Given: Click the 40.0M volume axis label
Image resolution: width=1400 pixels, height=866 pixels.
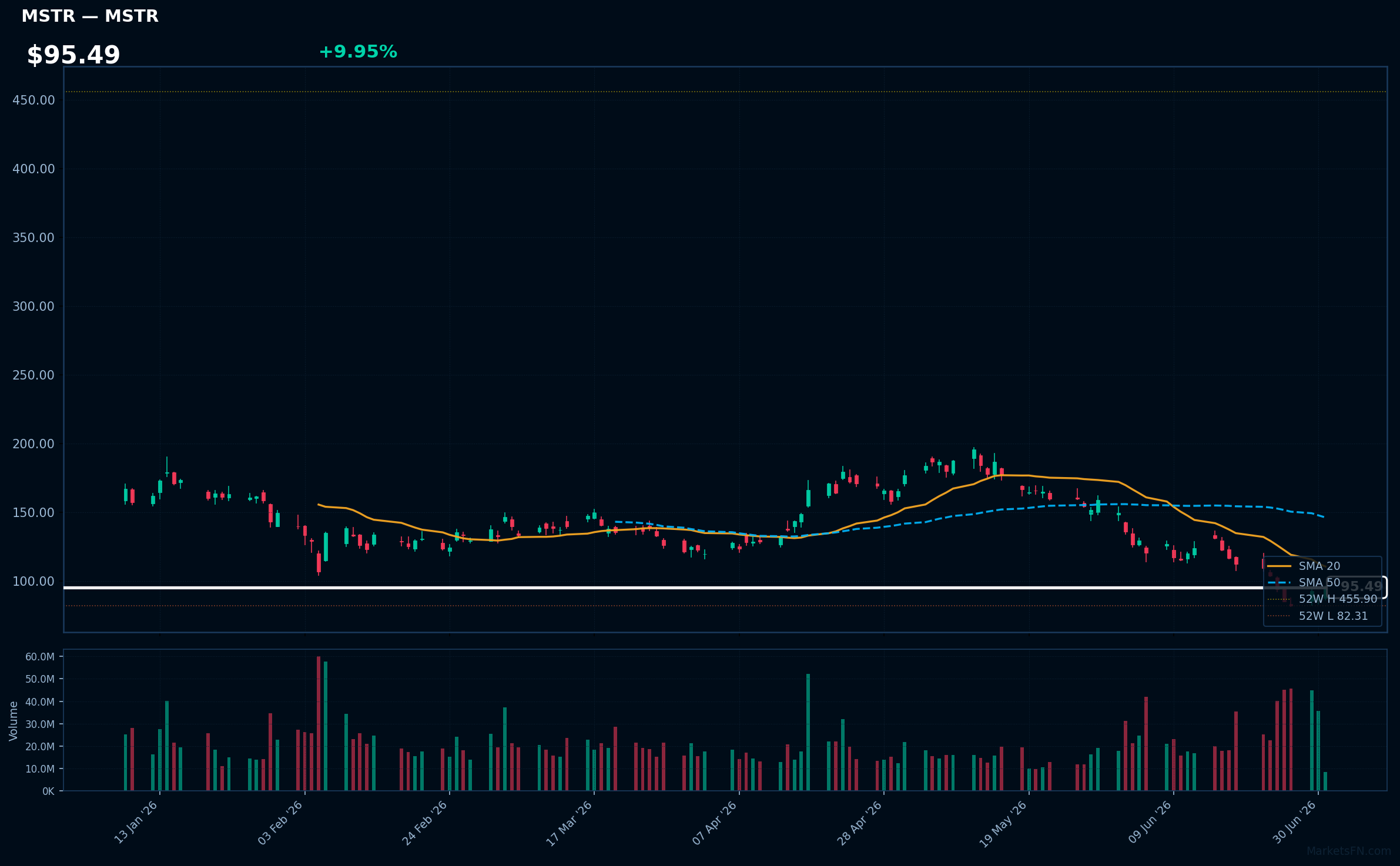Looking at the screenshot, I should pos(40,702).
